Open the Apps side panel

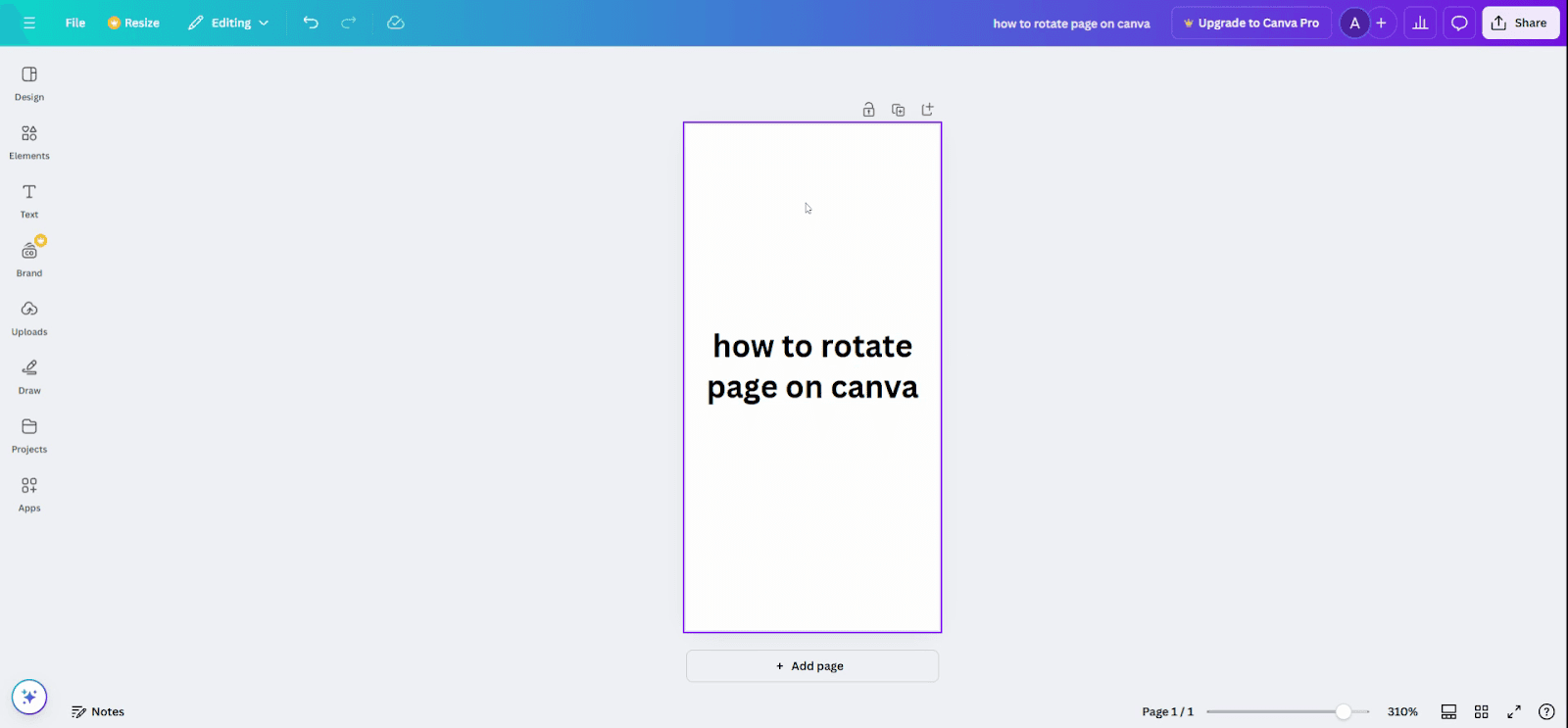pos(29,495)
